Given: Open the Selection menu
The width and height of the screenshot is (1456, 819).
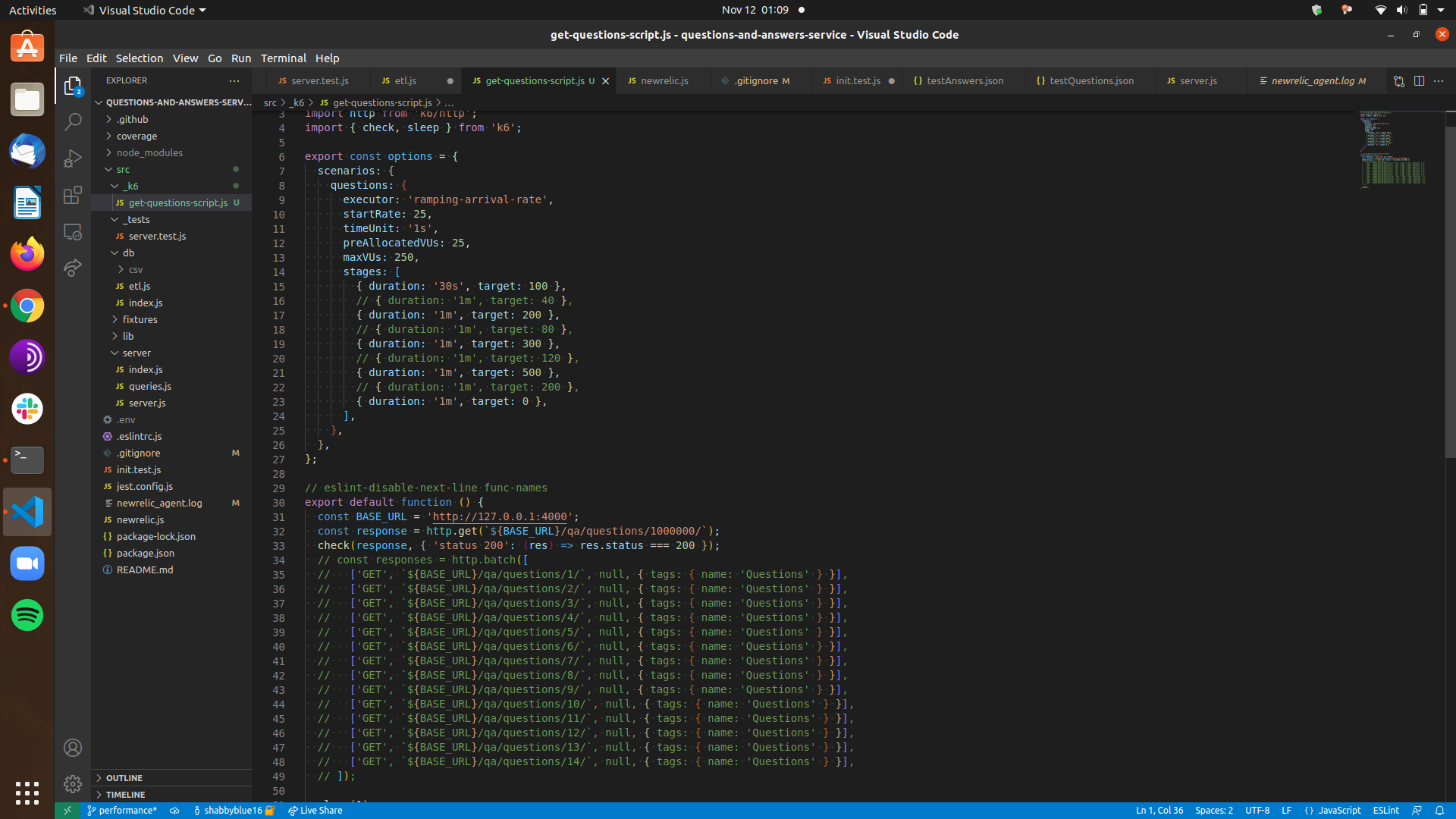Looking at the screenshot, I should (x=139, y=58).
